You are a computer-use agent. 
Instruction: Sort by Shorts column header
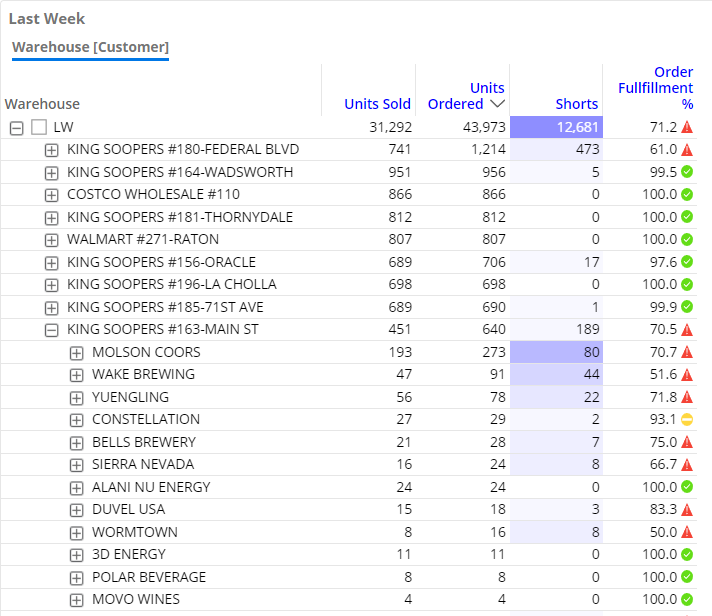click(577, 104)
